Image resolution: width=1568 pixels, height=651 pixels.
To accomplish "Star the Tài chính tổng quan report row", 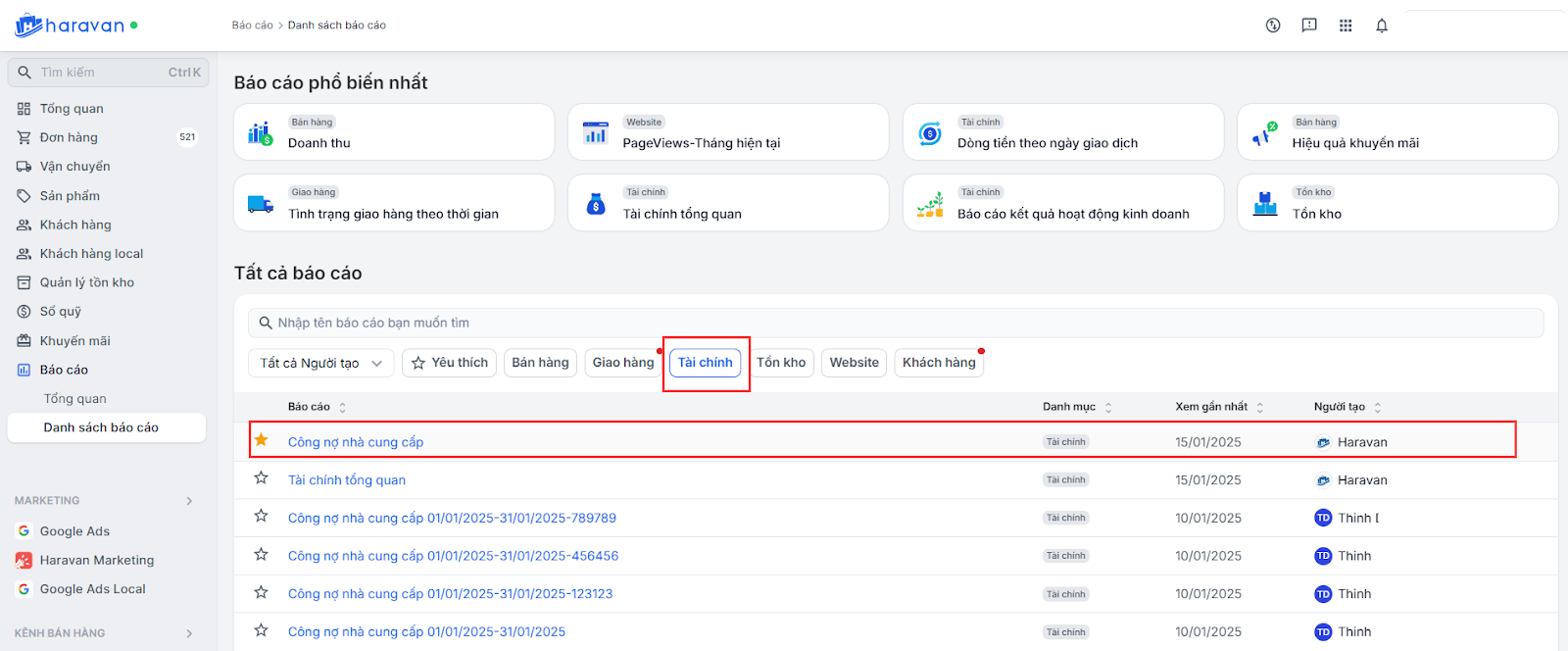I will click(x=261, y=478).
